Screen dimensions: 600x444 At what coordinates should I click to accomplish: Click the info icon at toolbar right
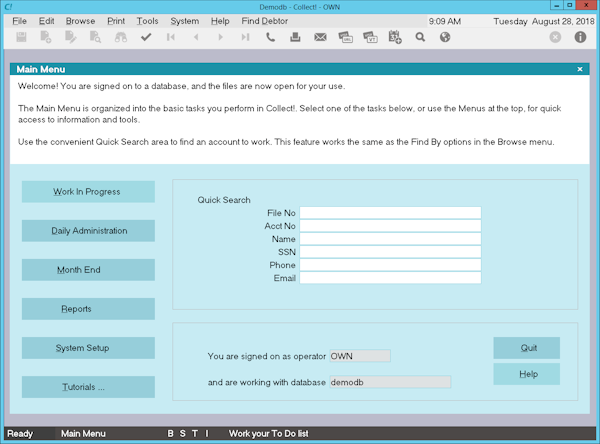(581, 38)
